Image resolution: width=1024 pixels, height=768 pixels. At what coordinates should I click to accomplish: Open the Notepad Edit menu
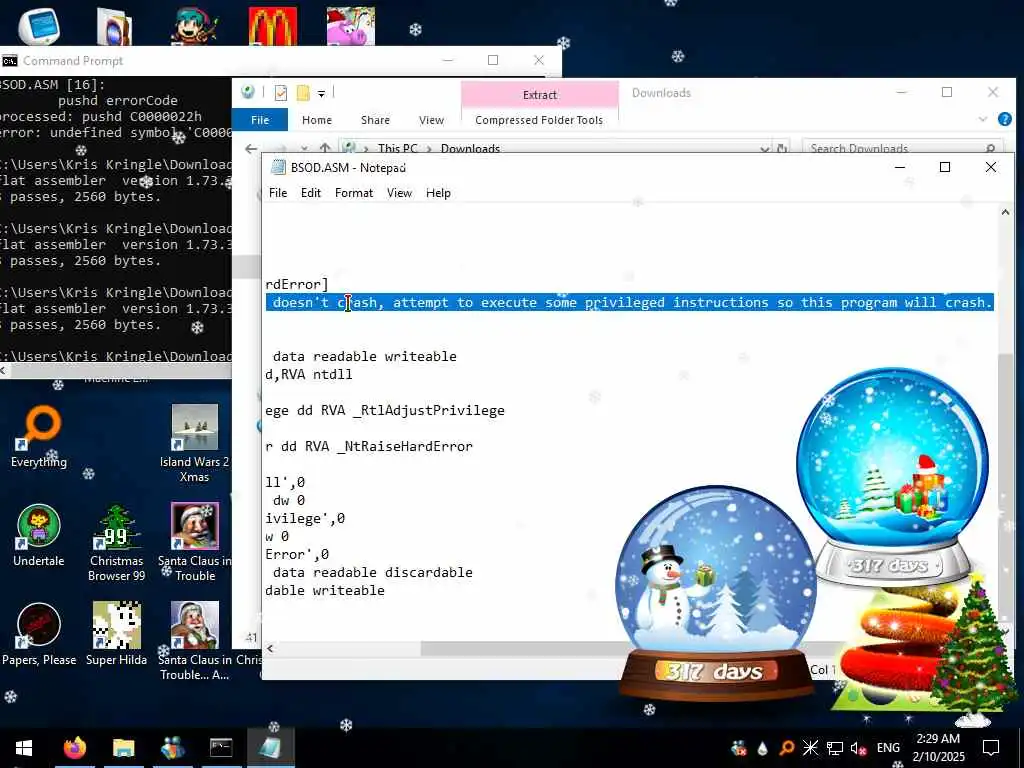point(311,193)
